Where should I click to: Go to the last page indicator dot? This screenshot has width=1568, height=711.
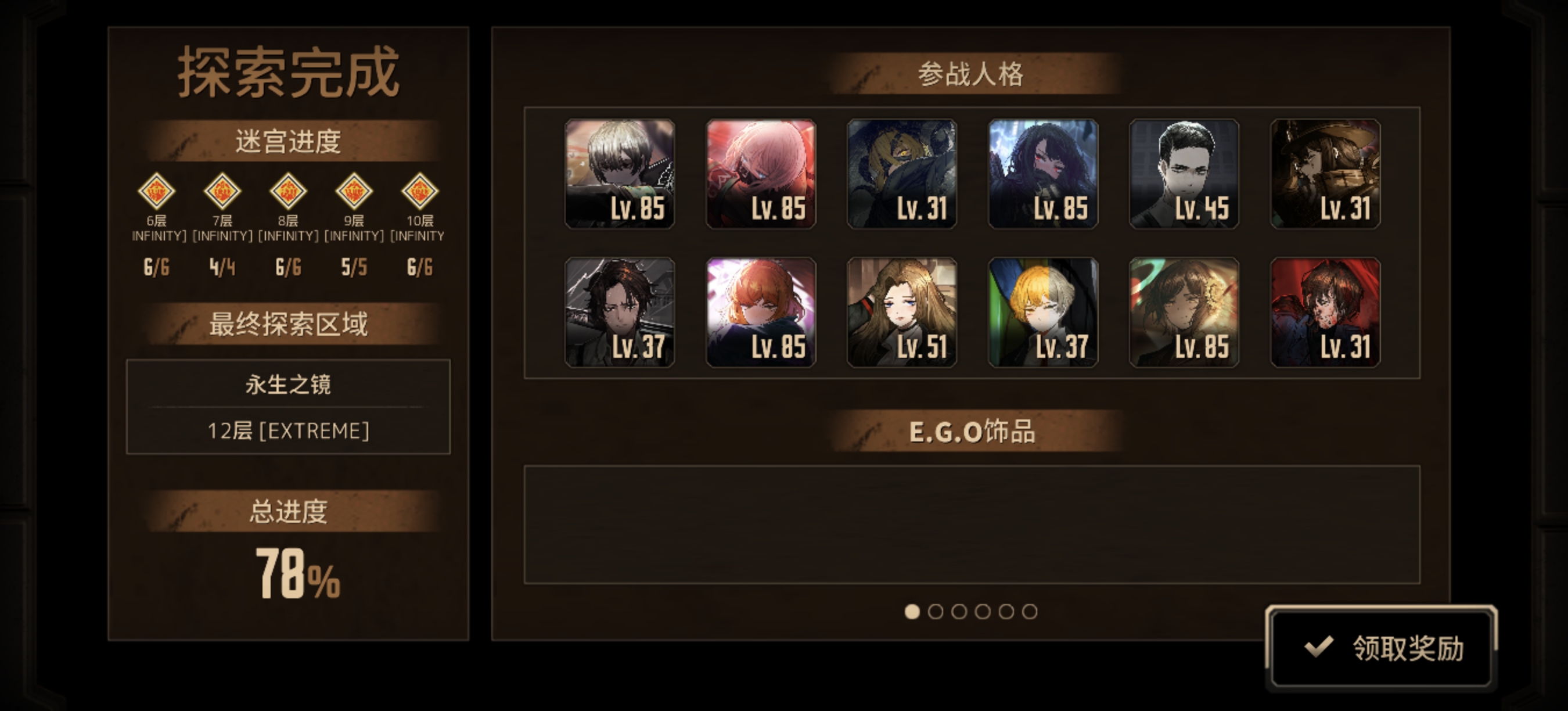coord(1029,611)
